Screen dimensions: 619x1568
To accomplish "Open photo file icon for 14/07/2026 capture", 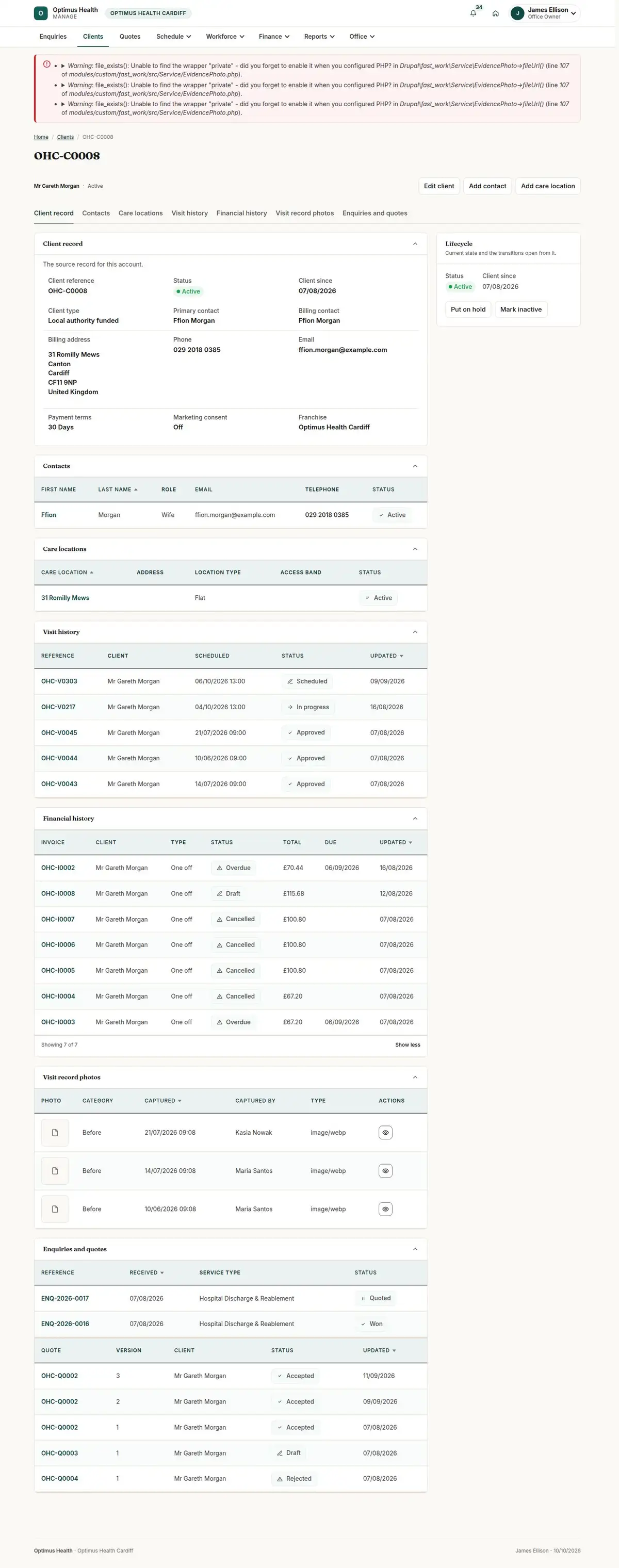I will coord(55,1171).
